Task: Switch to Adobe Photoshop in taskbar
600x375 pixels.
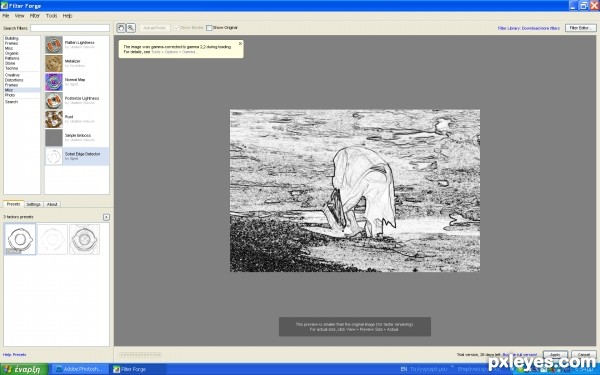Action: pyautogui.click(x=80, y=369)
